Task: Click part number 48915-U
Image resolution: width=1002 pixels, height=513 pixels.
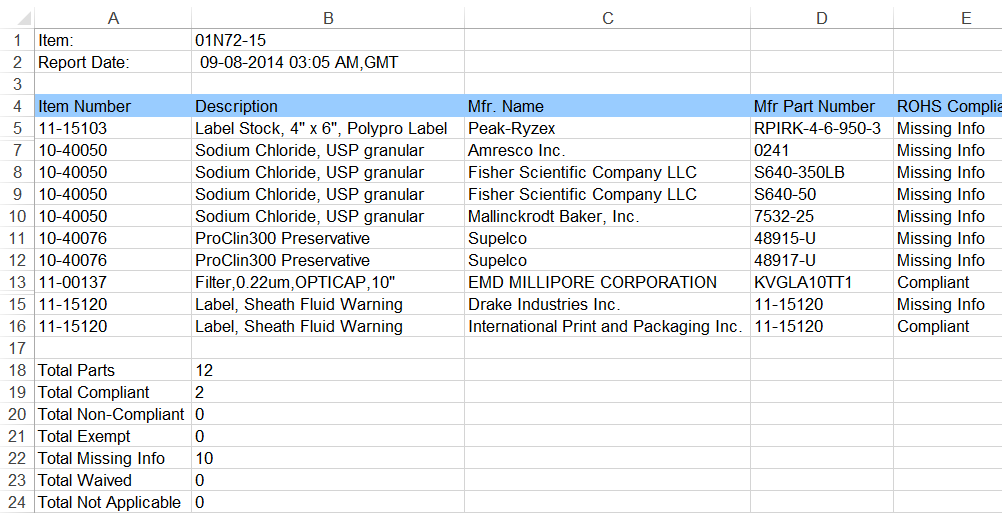Action: tap(822, 238)
